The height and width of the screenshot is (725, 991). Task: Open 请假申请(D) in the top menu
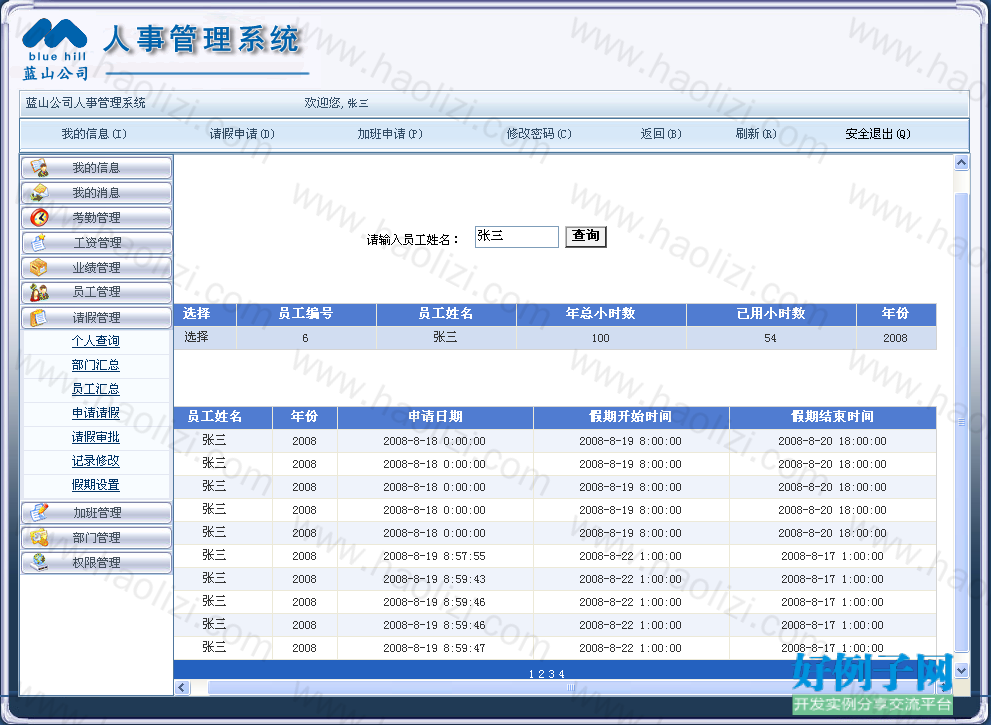pos(242,134)
